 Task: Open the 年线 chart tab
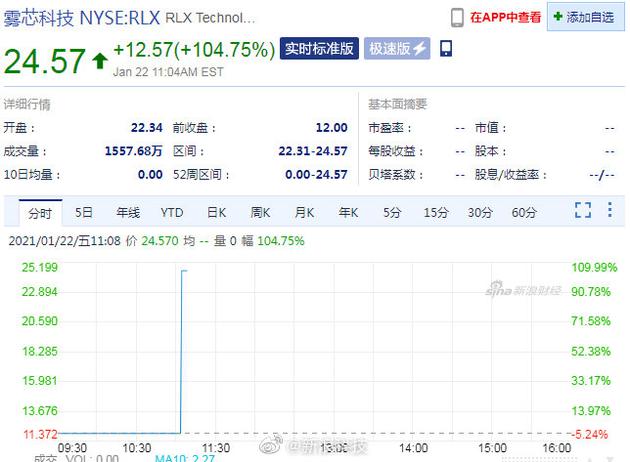click(x=128, y=213)
